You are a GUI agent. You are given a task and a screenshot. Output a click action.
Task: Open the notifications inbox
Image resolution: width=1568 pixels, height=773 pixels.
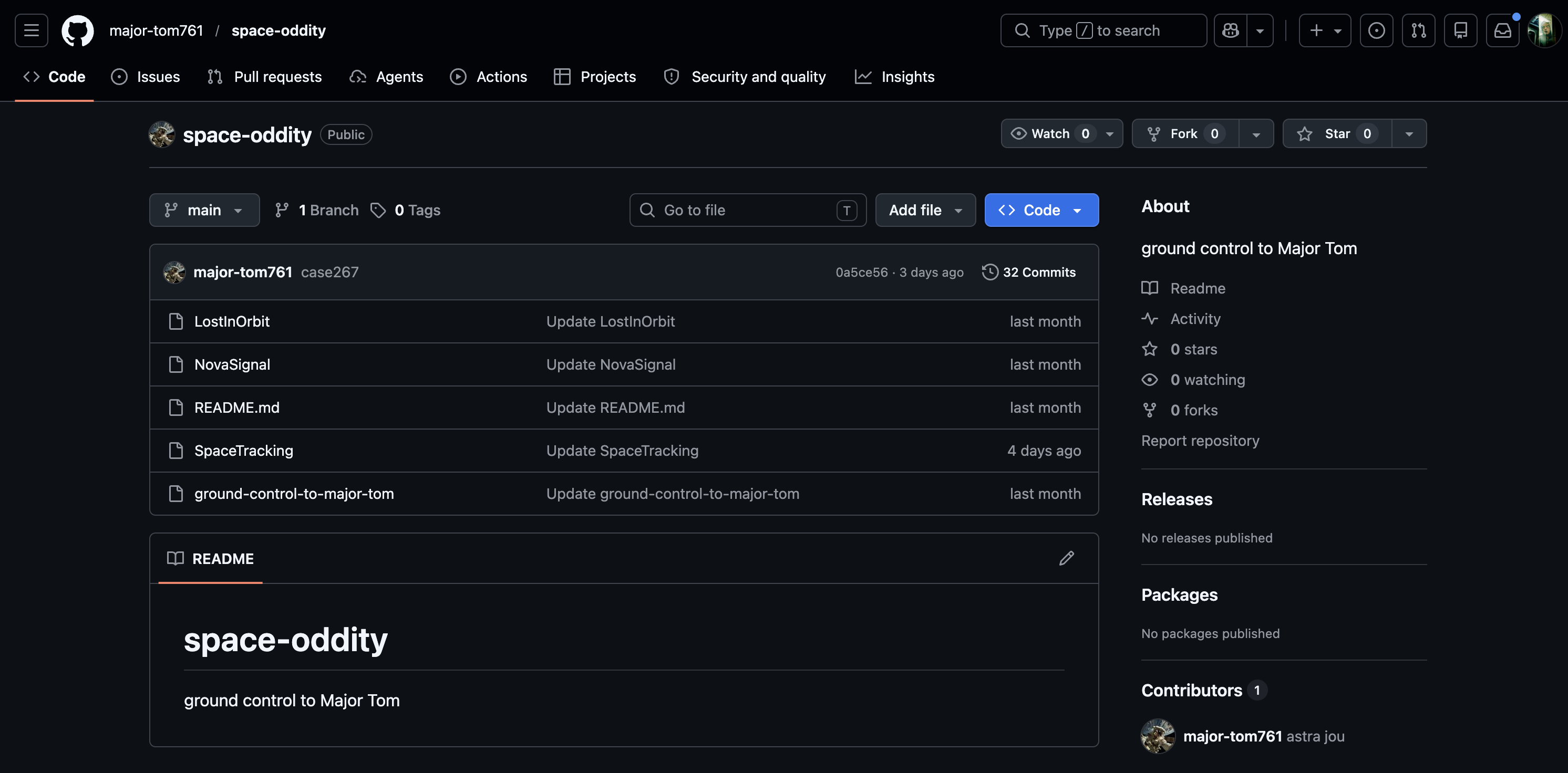pyautogui.click(x=1502, y=30)
